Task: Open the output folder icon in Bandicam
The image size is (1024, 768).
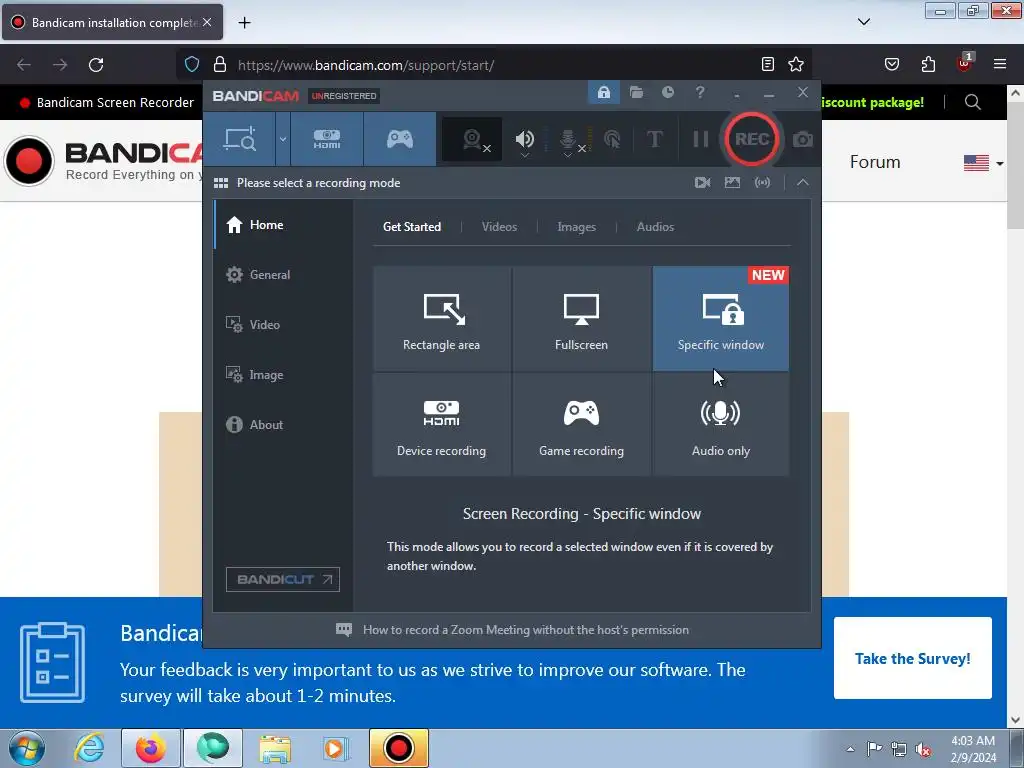Action: pos(636,92)
